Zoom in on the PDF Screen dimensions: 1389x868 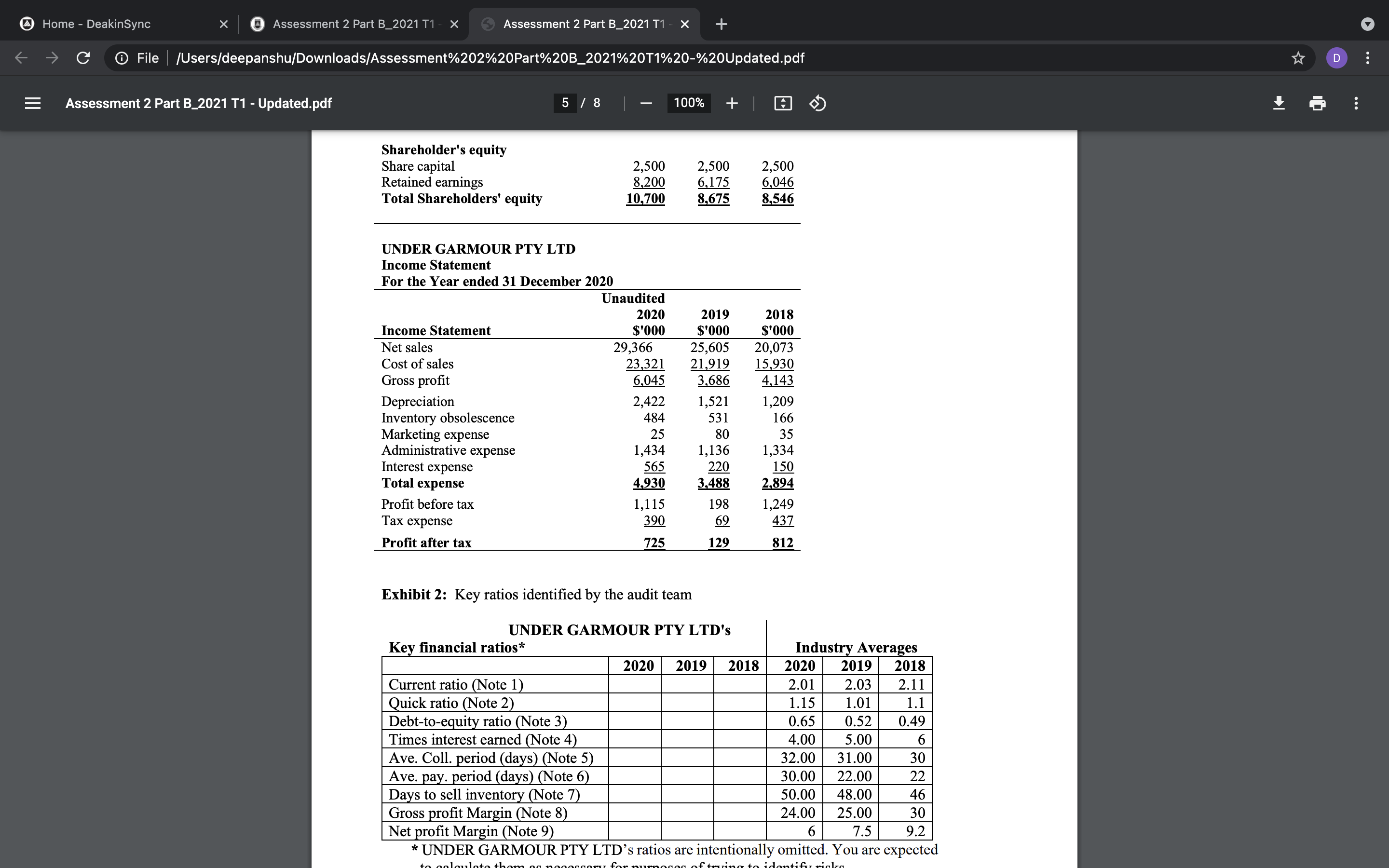tap(732, 103)
